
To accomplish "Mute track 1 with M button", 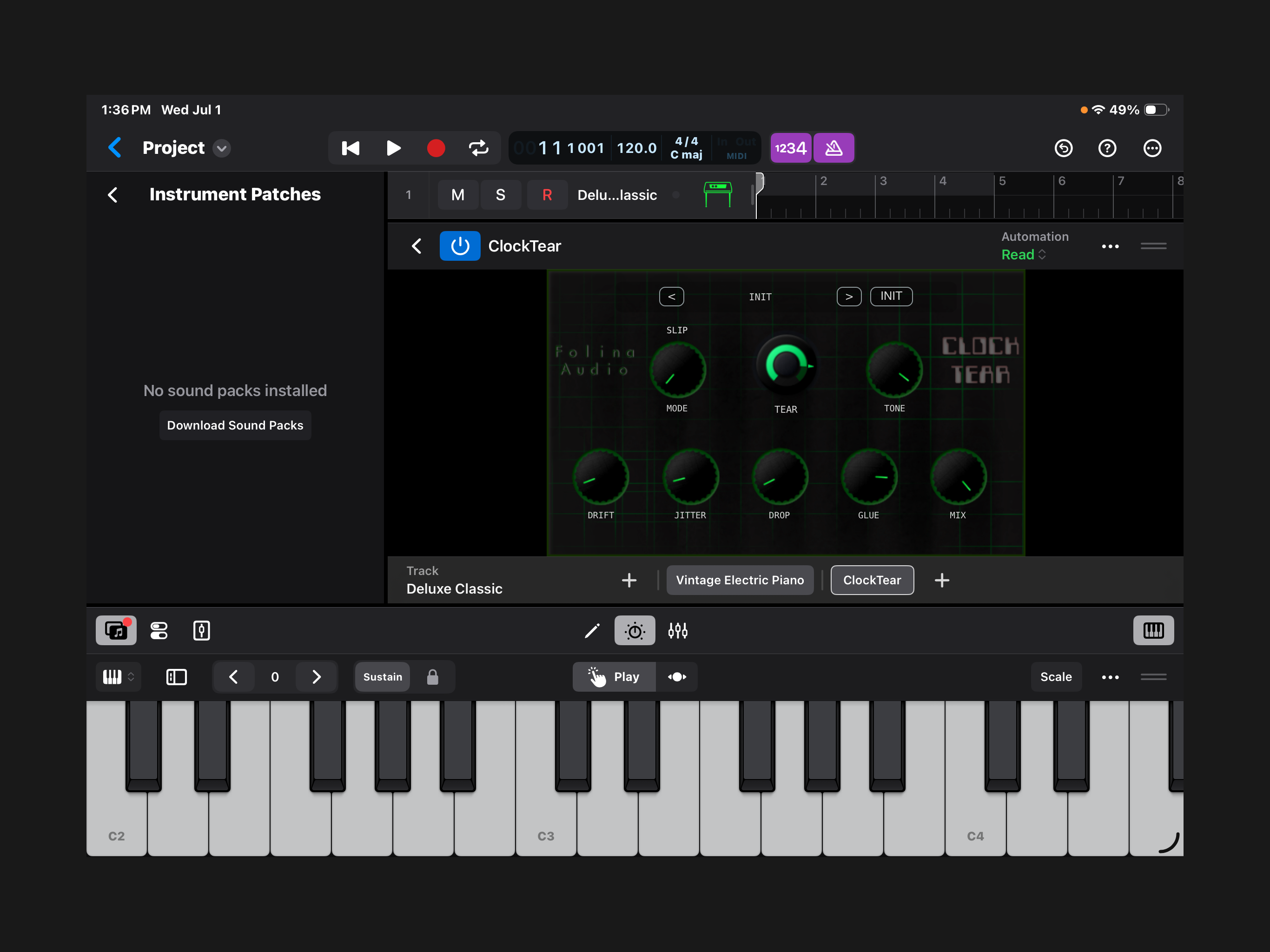I will pos(457,195).
